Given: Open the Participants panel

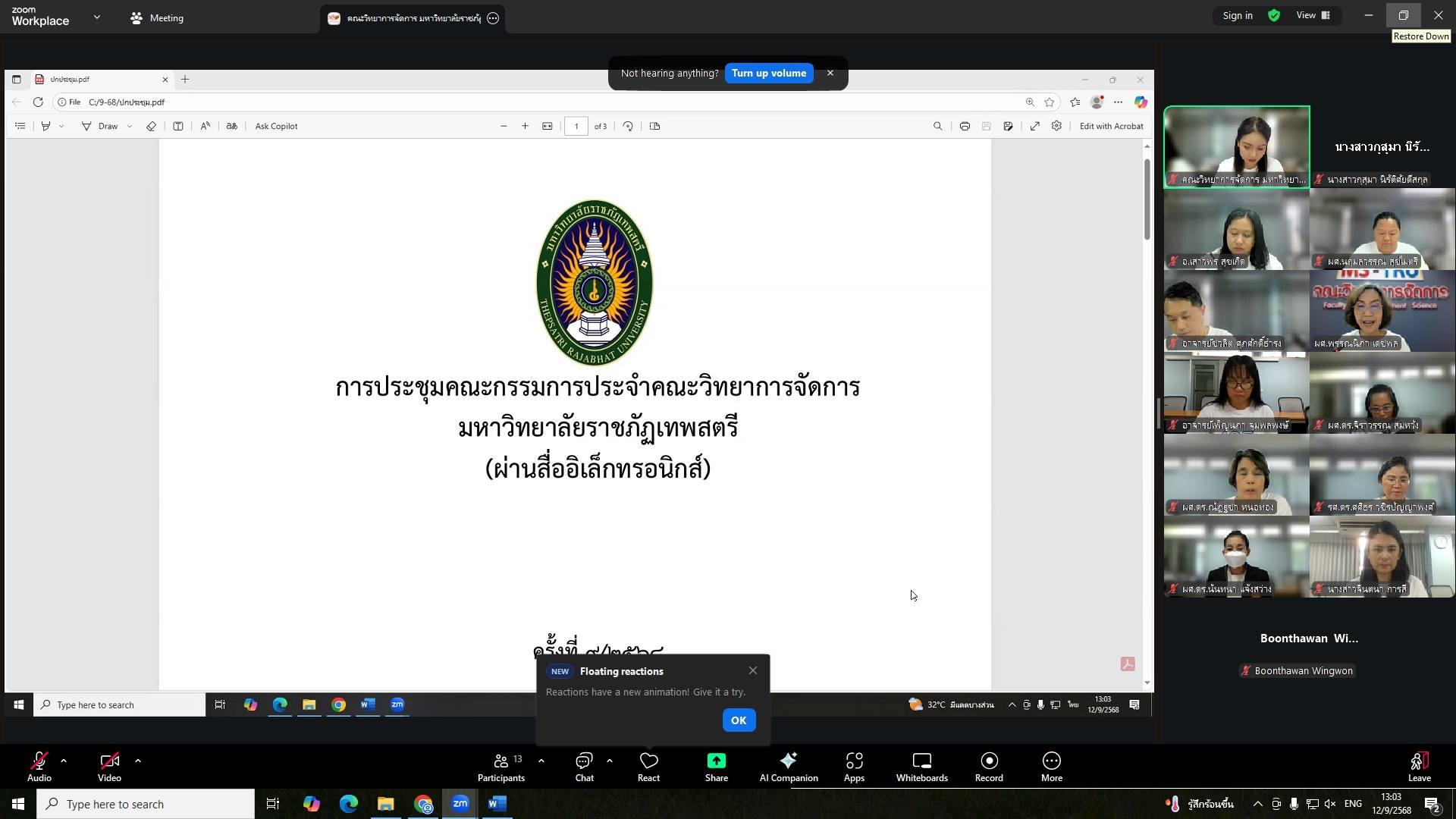Looking at the screenshot, I should (501, 767).
